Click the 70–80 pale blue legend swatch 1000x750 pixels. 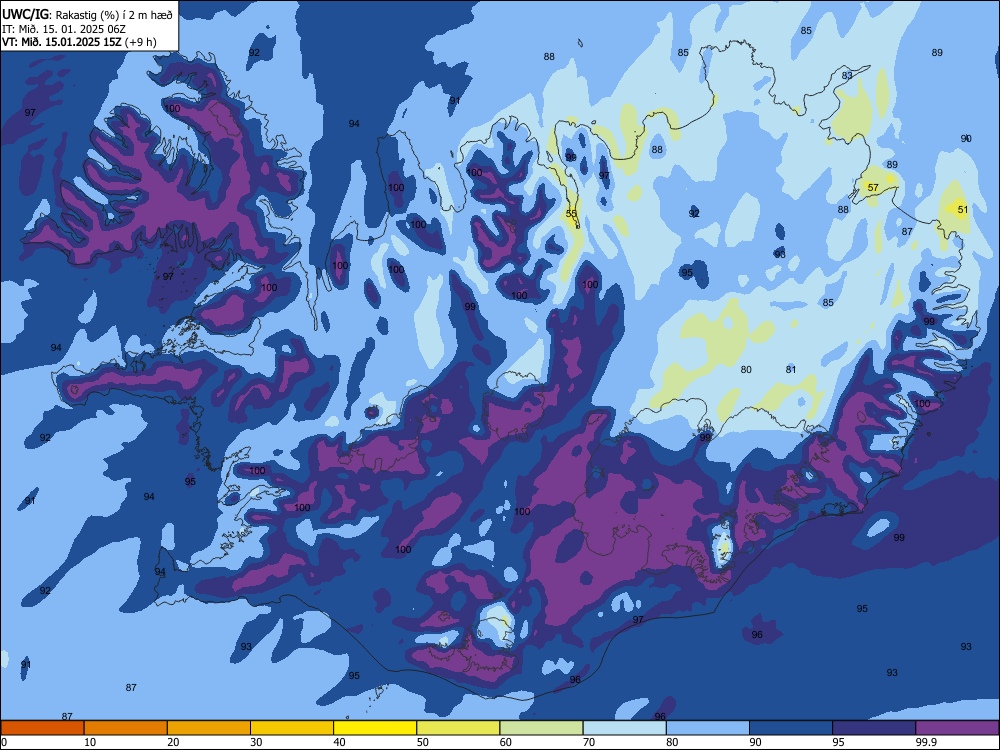click(x=625, y=728)
